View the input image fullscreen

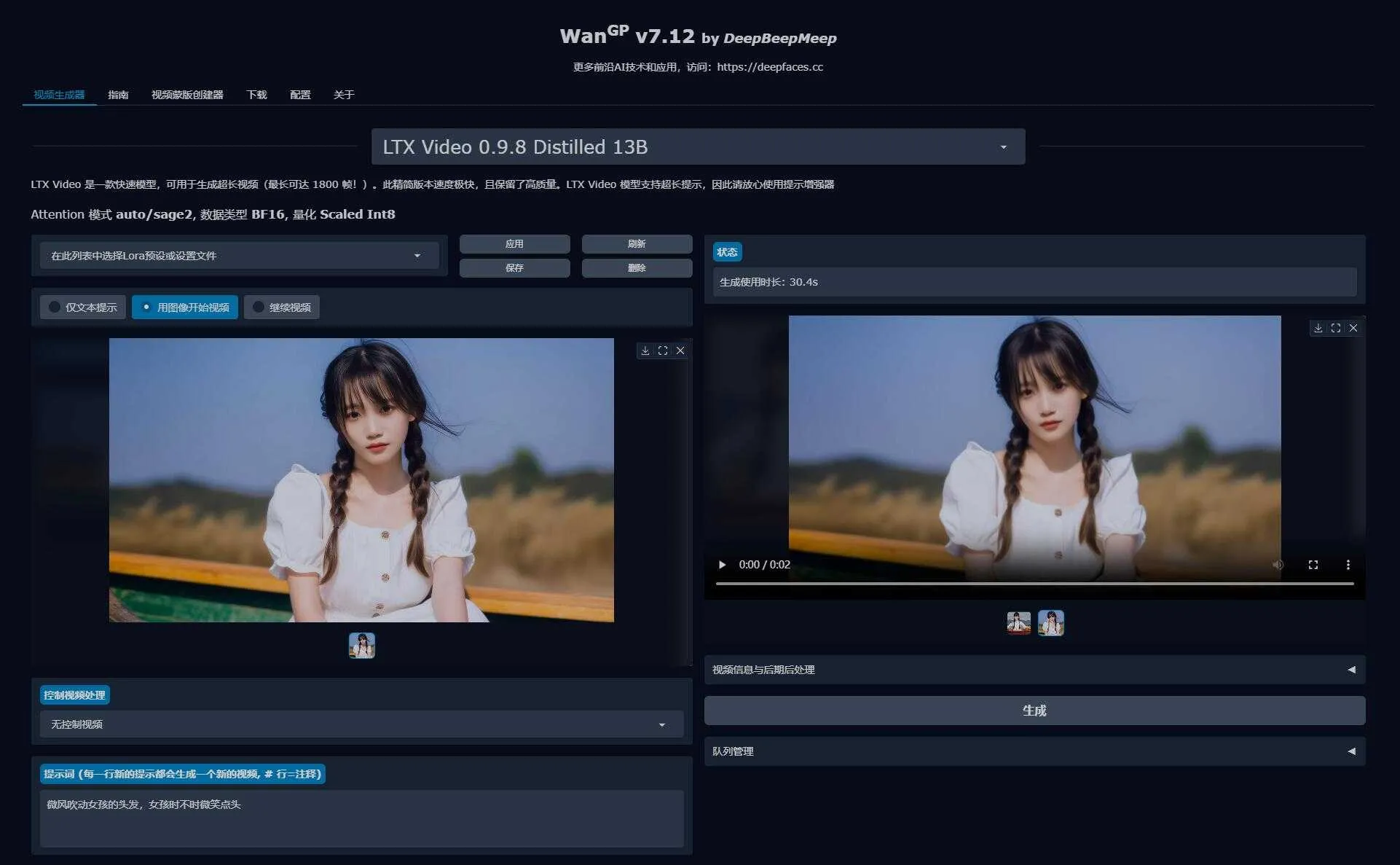point(662,351)
